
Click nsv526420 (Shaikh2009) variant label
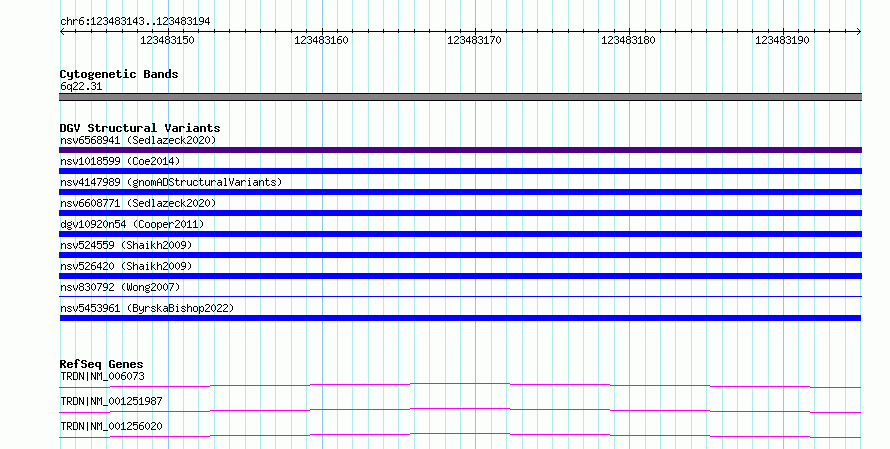point(126,266)
